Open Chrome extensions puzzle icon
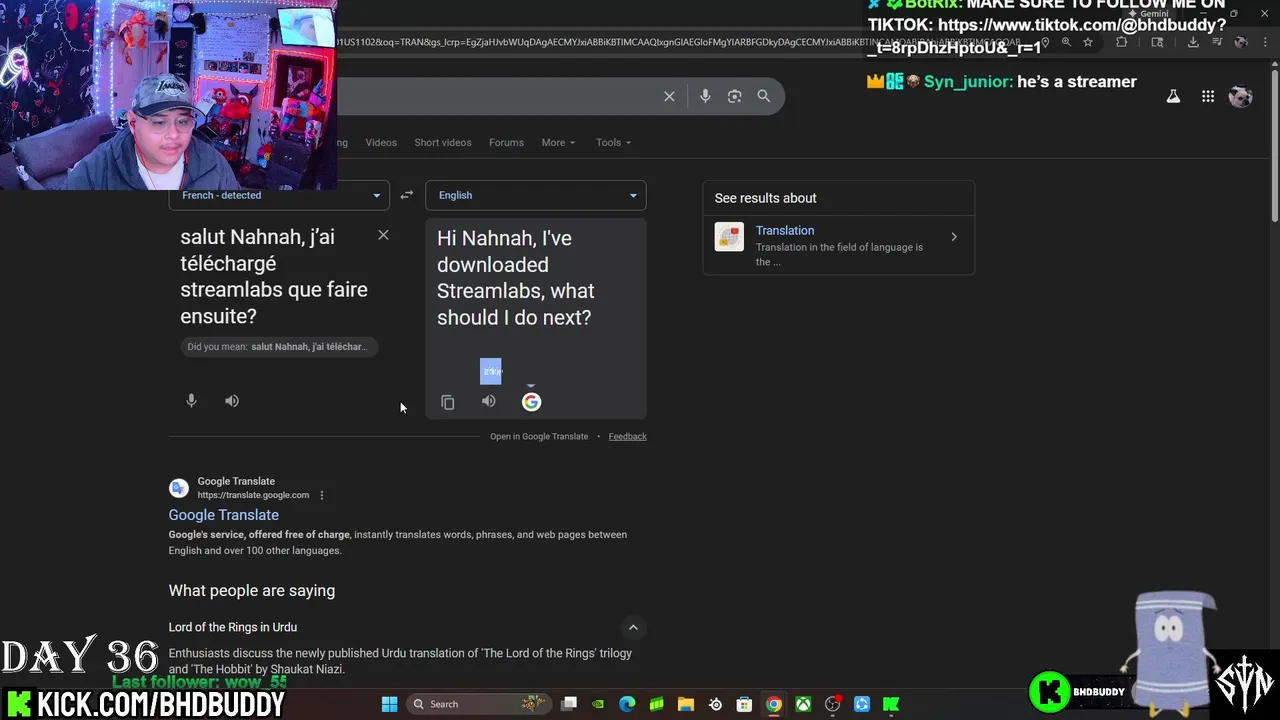1280x720 pixels. click(1121, 42)
